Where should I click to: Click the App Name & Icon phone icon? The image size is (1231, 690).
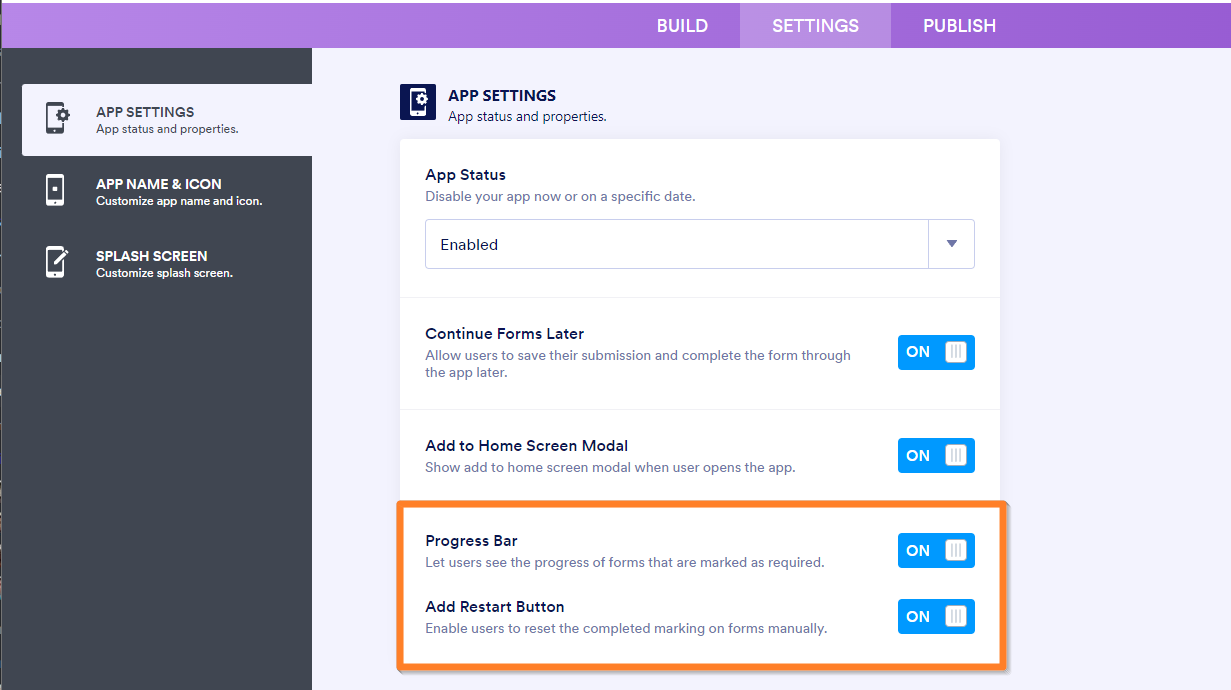[x=56, y=191]
